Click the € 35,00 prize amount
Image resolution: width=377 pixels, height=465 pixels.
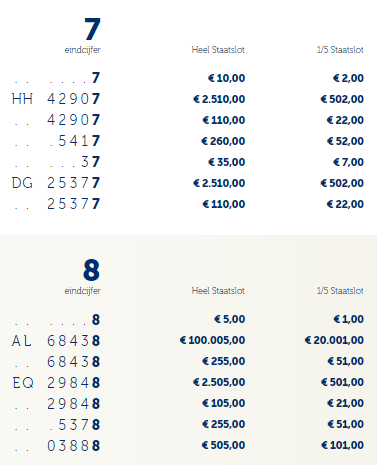click(227, 162)
